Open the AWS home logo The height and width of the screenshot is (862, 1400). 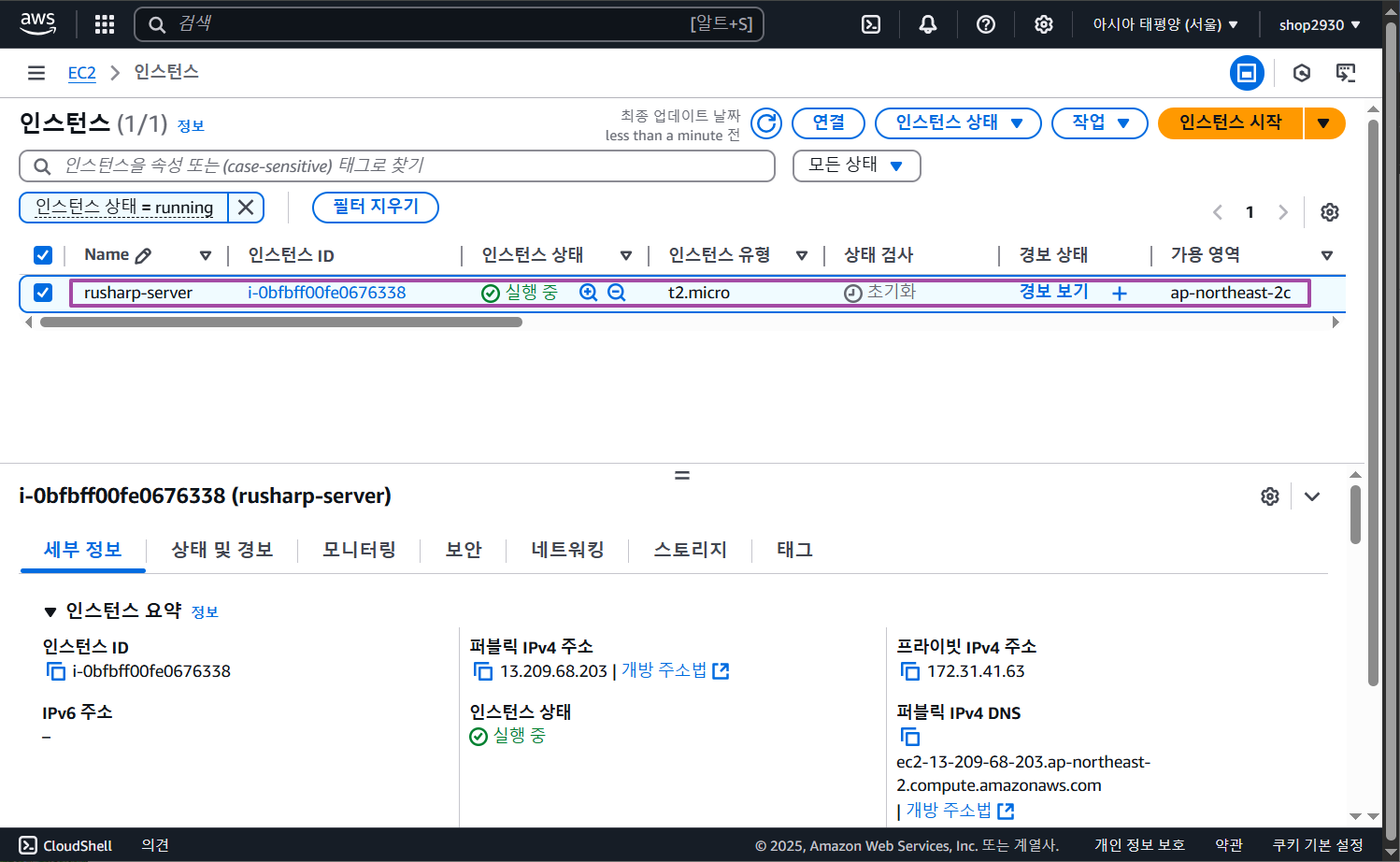37,23
